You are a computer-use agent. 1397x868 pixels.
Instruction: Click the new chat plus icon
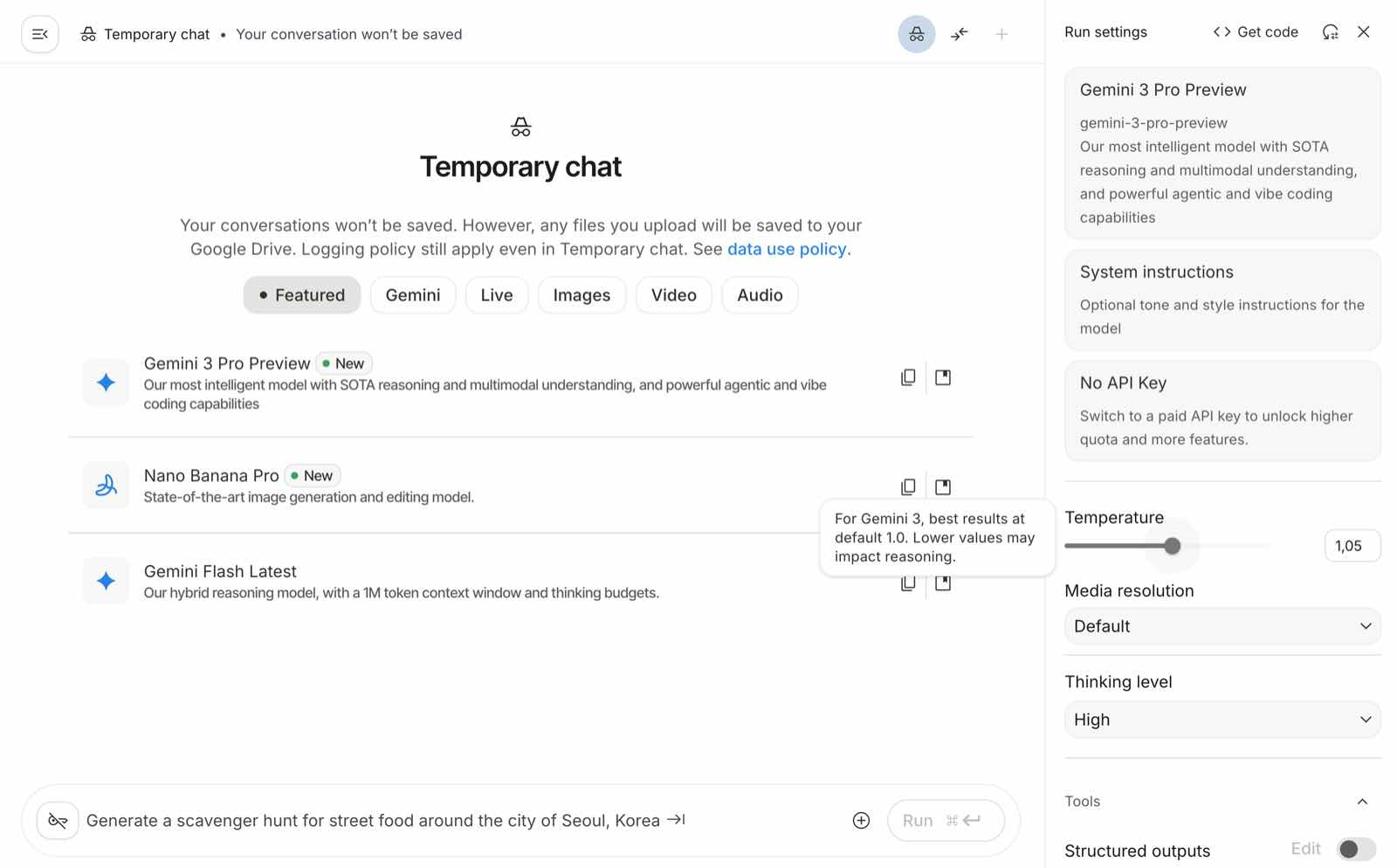coord(1001,35)
